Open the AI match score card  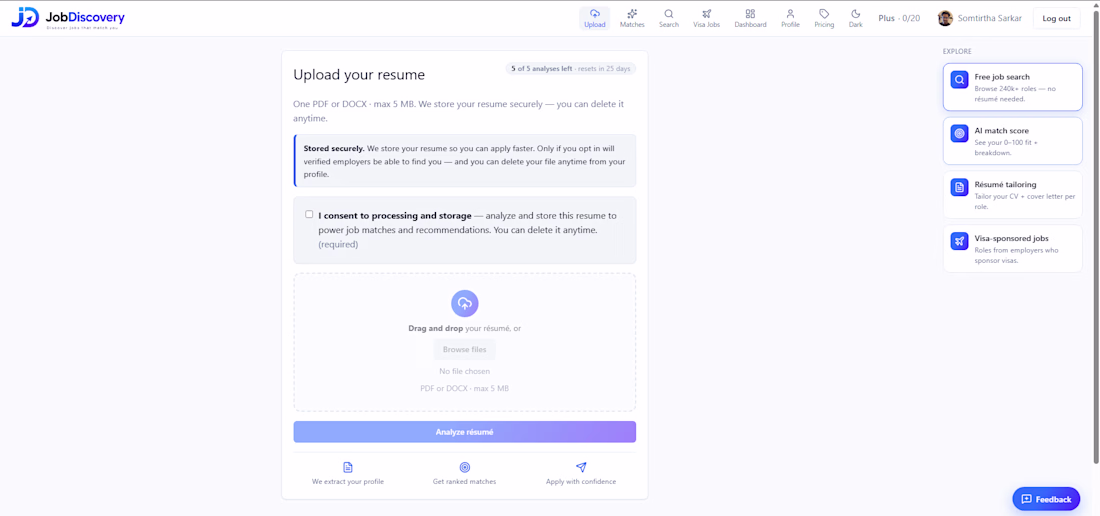(1012, 141)
